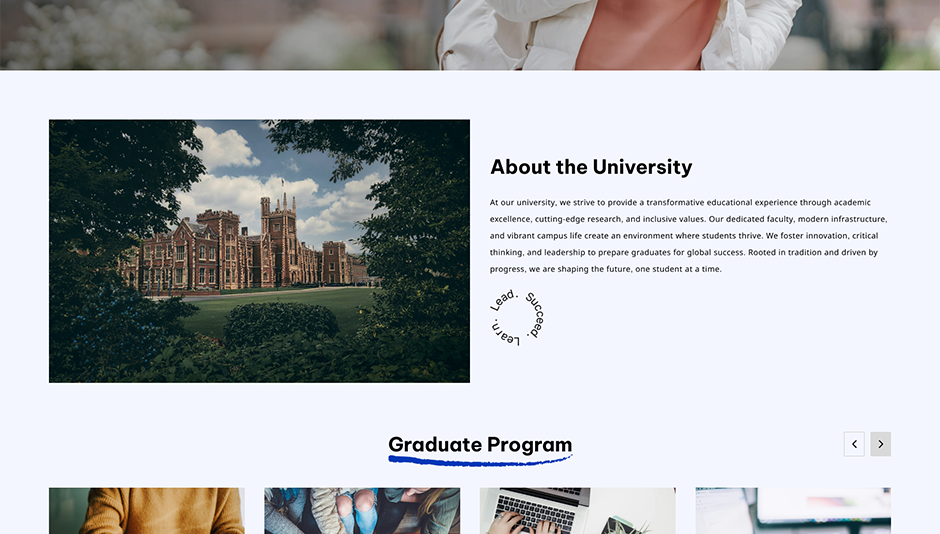
Task: Click the previous arrow in Graduate Program carousel
Action: coord(854,444)
